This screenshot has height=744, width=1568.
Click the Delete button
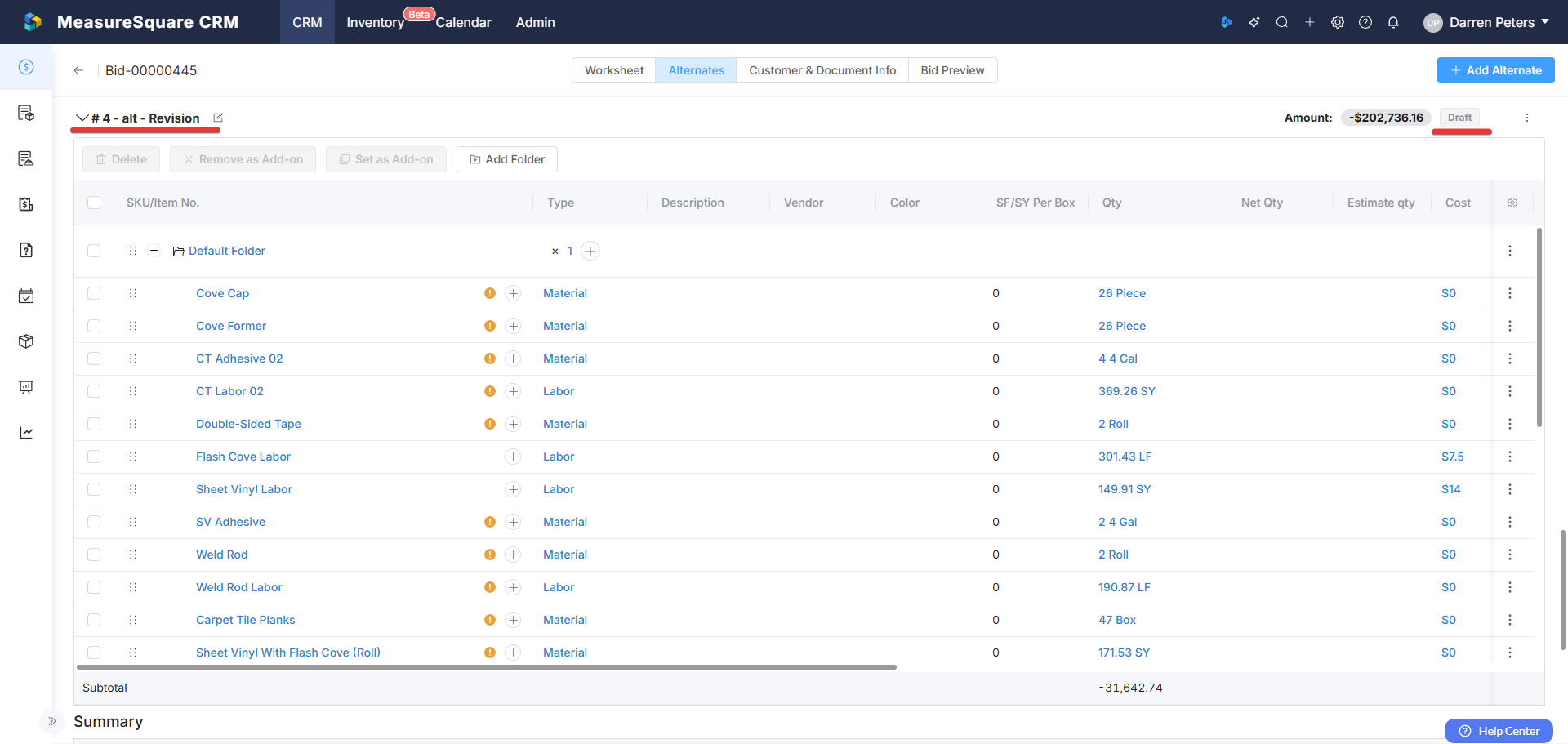121,159
